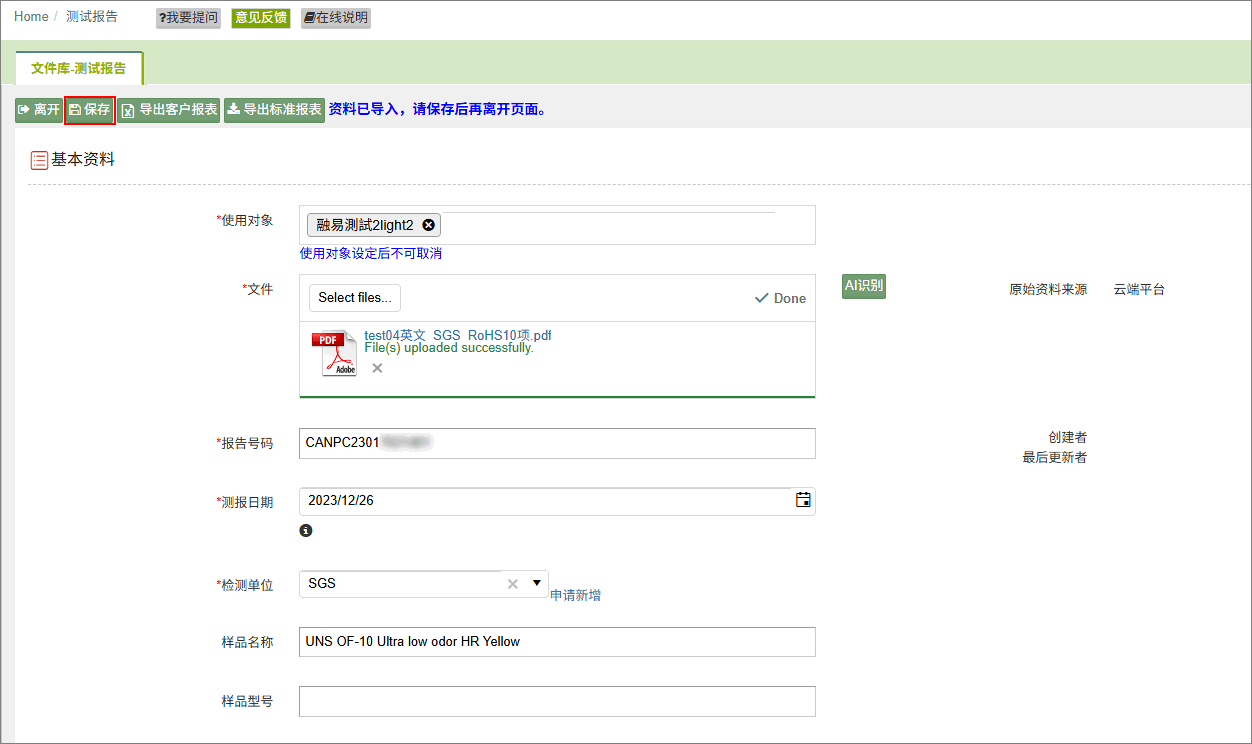Click the info icon below date field
This screenshot has height=744, width=1252.
[306, 530]
